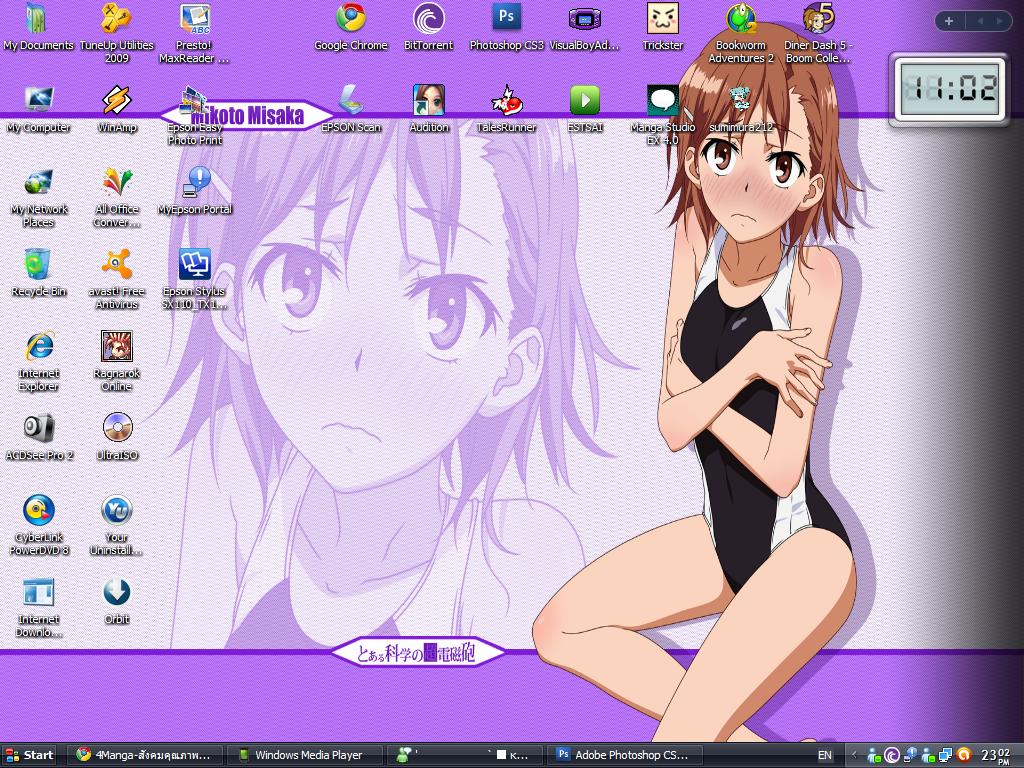Launch WinAmp from the desktop
Viewport: 1024px width, 768px height.
(117, 110)
